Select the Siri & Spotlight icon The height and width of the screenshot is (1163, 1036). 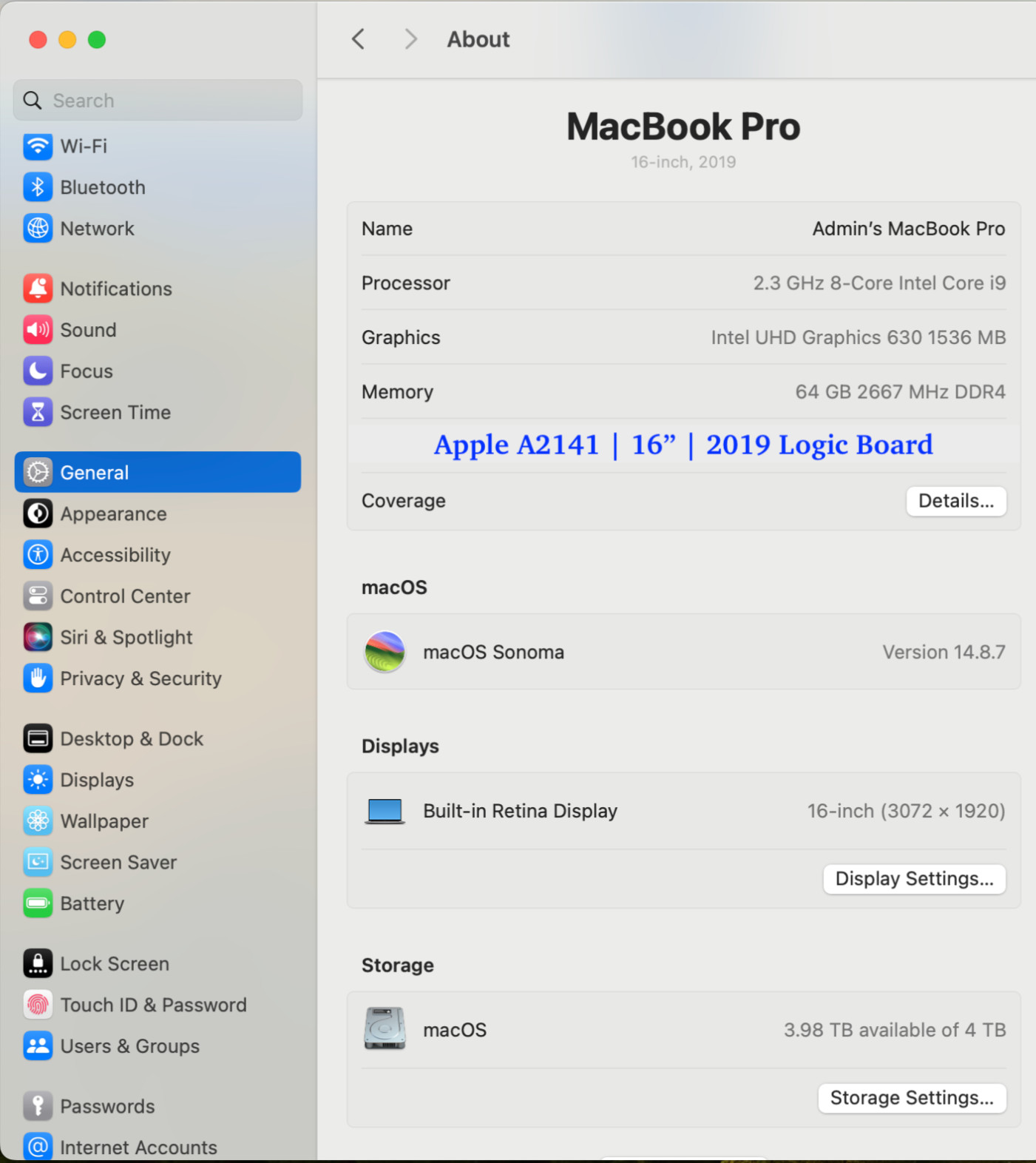38,637
